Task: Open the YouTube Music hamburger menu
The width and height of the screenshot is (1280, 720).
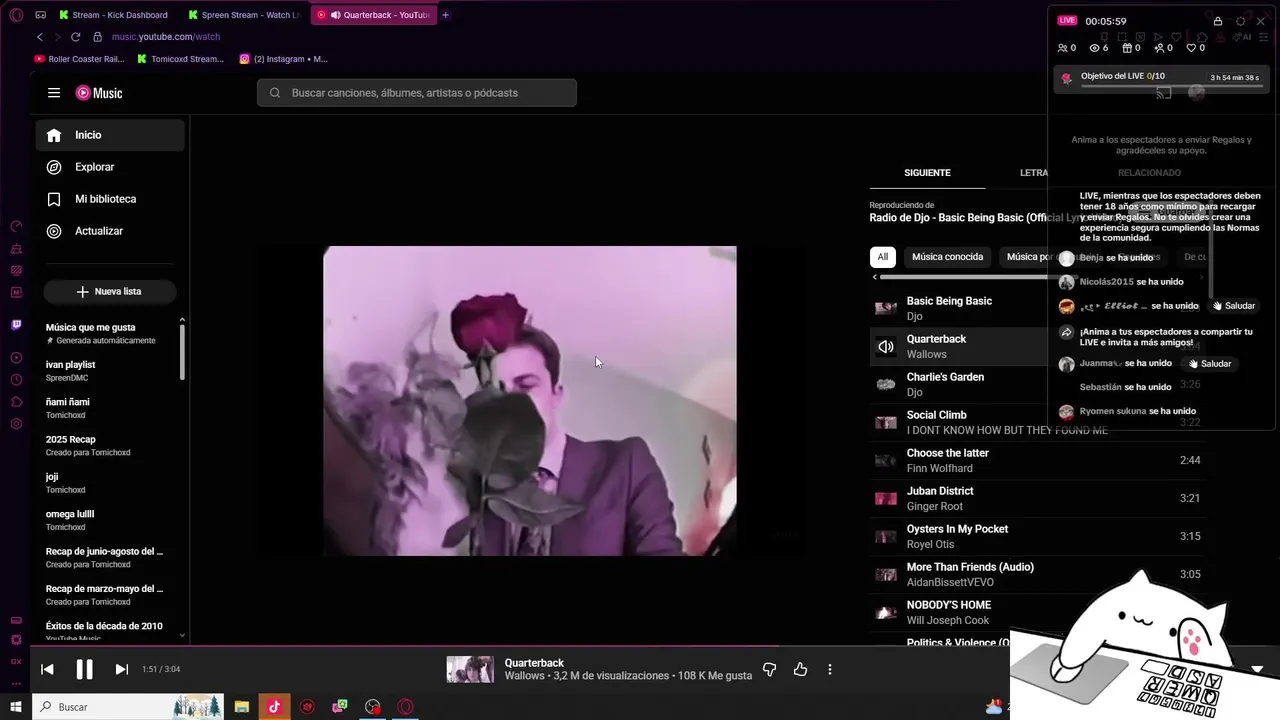Action: tap(54, 93)
